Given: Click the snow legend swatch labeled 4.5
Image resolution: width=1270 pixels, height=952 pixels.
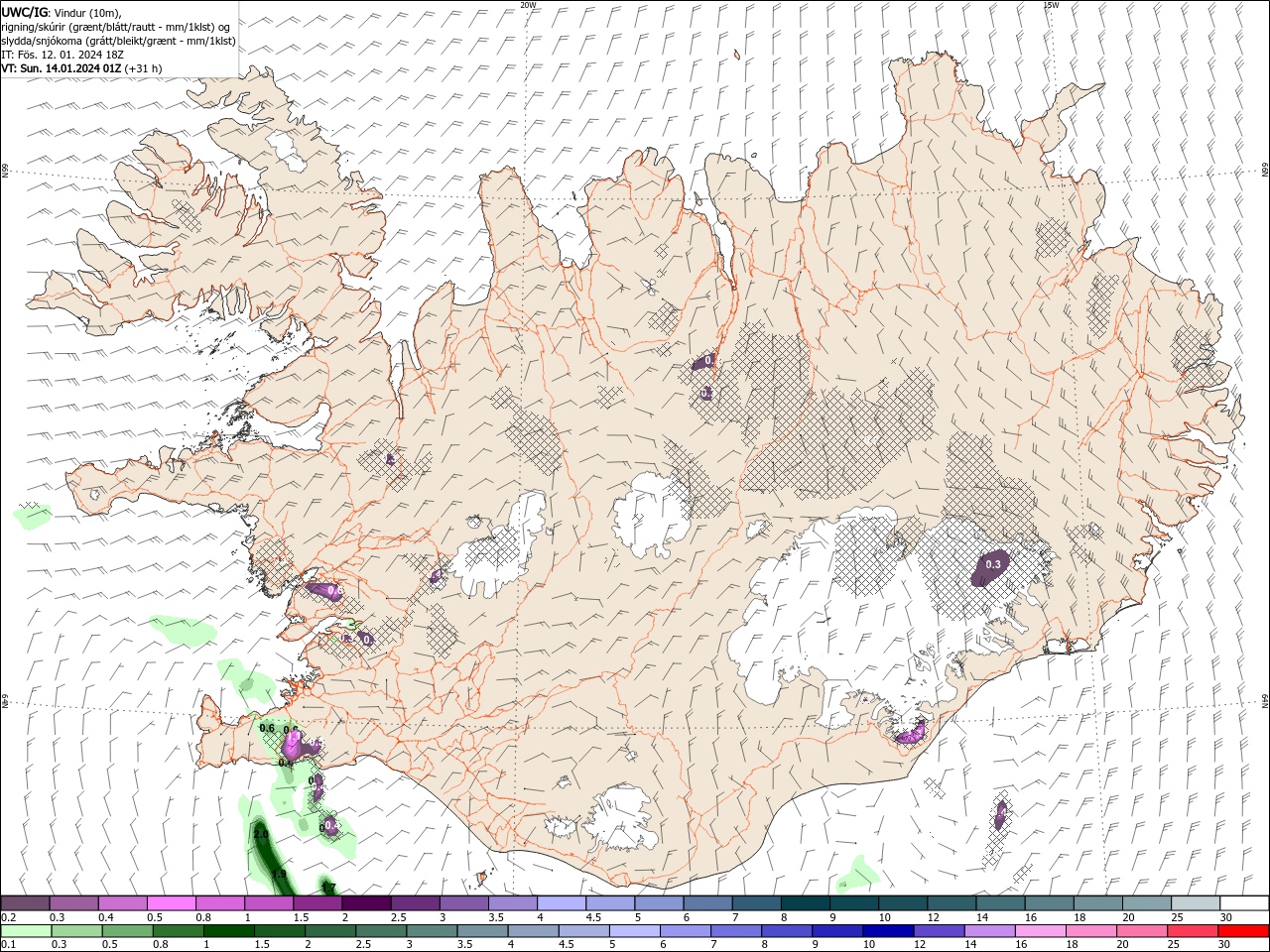Looking at the screenshot, I should tap(610, 903).
